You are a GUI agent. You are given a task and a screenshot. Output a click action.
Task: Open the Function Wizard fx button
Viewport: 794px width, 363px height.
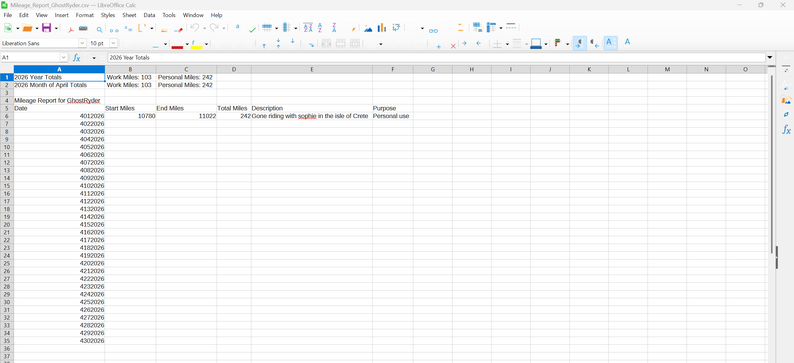77,58
